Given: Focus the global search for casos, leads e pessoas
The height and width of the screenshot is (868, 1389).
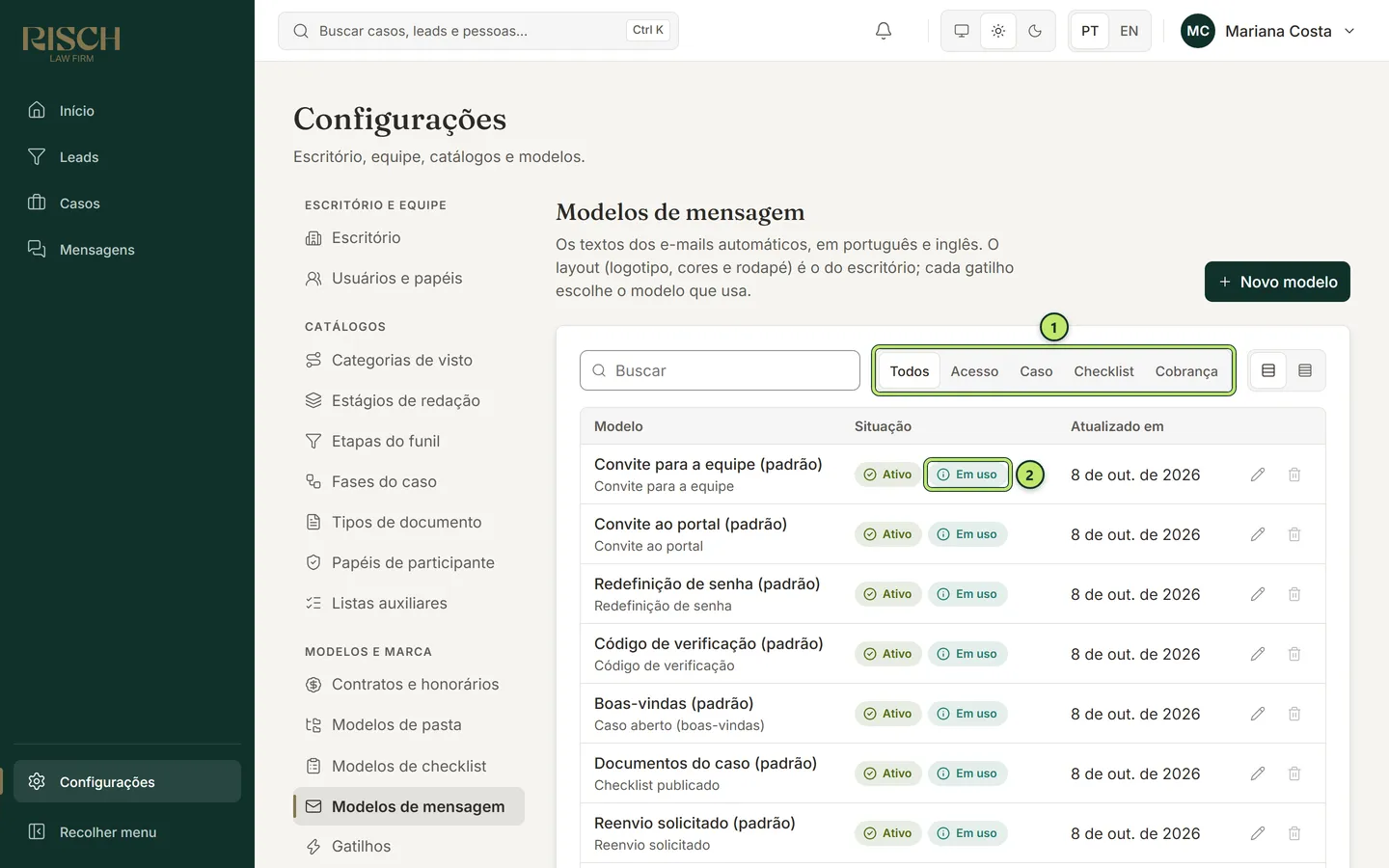Looking at the screenshot, I should (x=478, y=31).
